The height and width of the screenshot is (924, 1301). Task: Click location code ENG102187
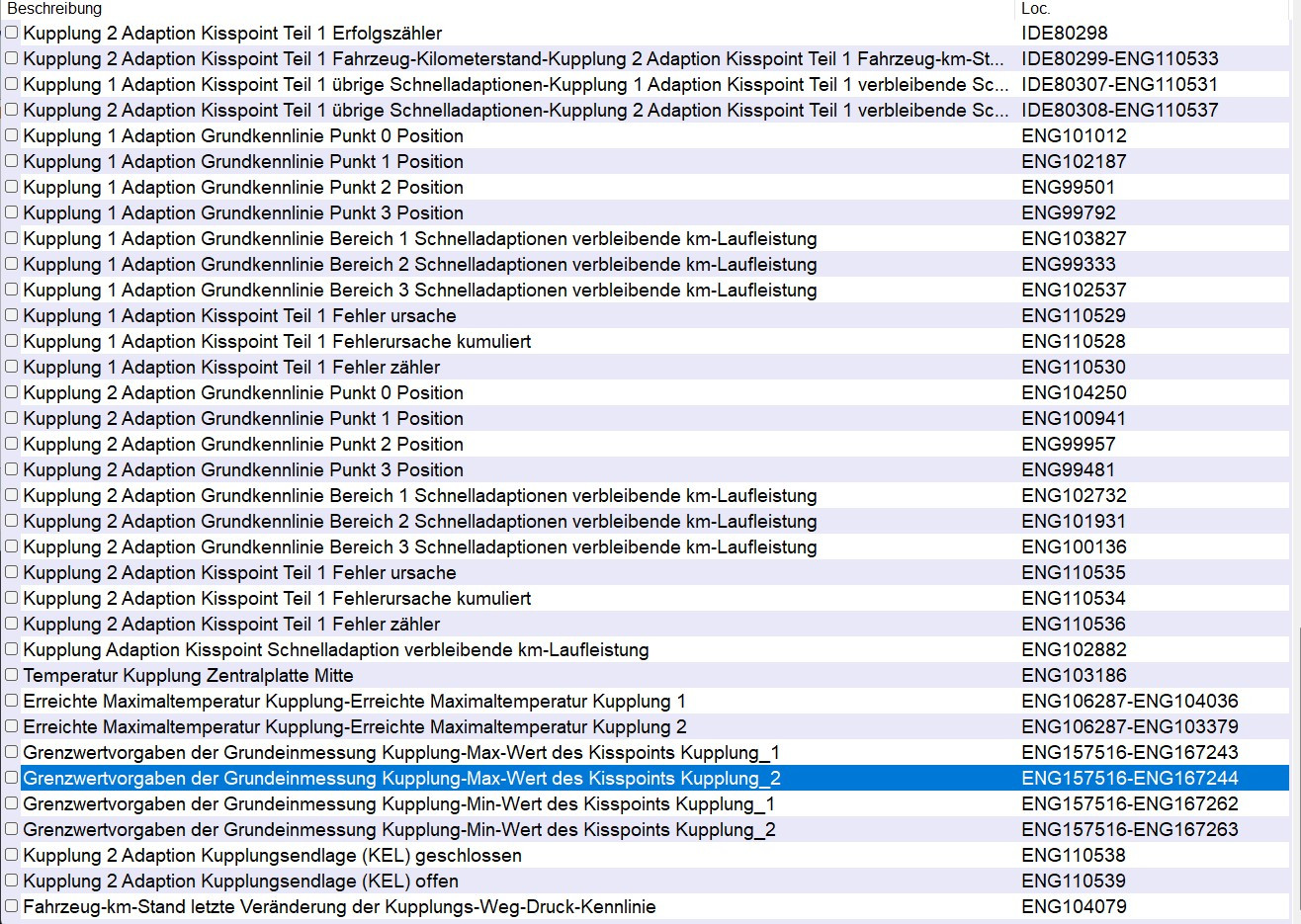1074,161
